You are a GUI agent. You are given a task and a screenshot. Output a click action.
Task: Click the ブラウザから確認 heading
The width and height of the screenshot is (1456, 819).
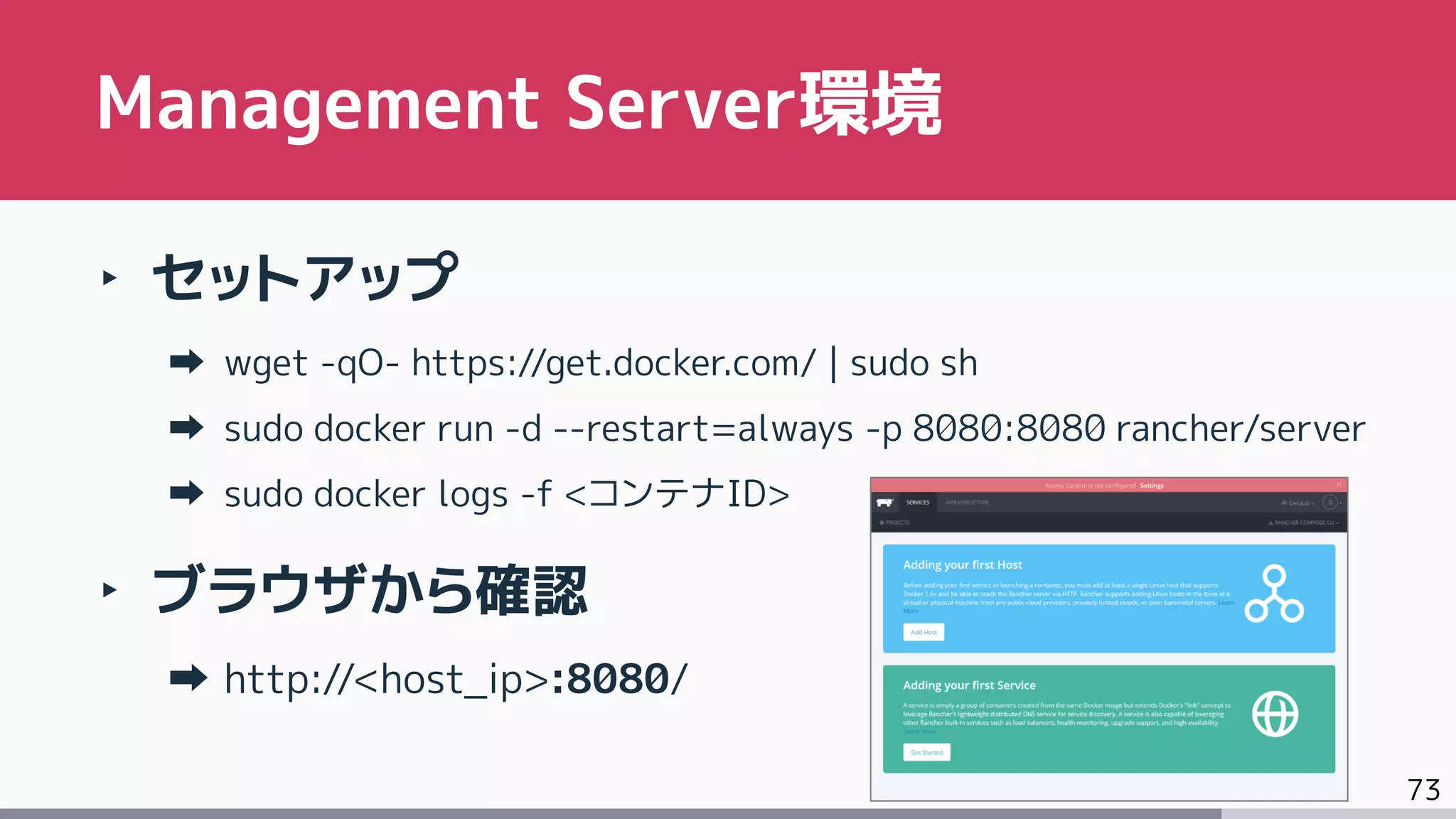point(370,590)
